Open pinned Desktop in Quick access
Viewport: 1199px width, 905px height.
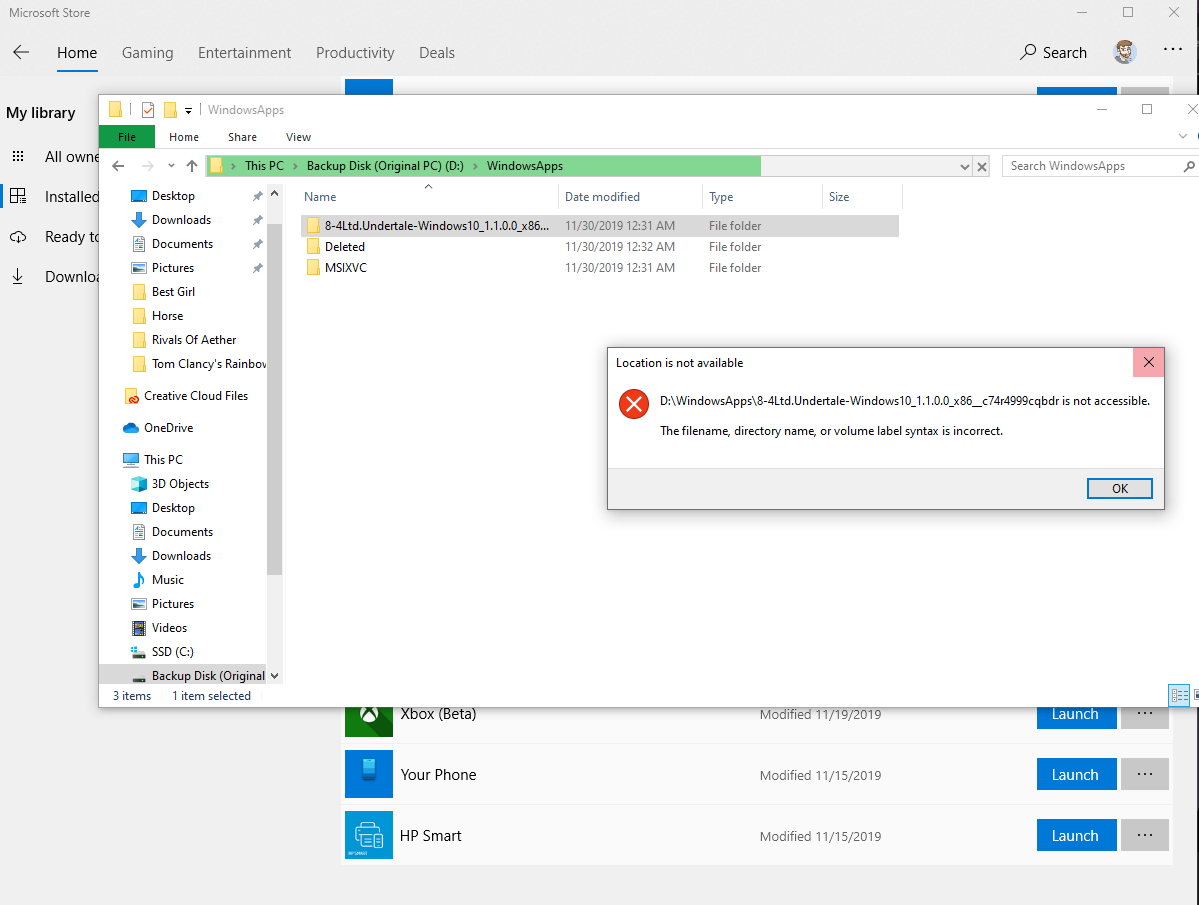[174, 196]
